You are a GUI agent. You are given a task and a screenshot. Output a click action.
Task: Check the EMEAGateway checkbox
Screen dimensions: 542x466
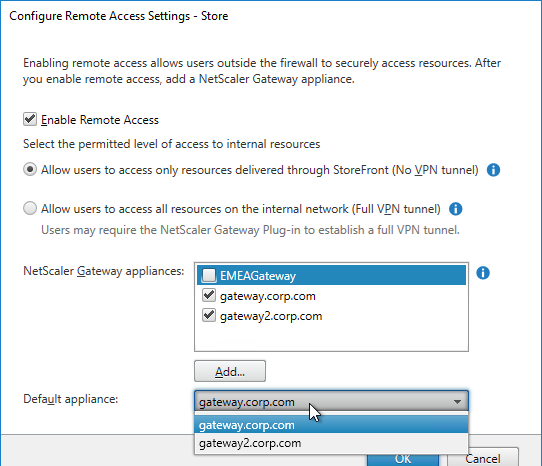click(x=209, y=276)
